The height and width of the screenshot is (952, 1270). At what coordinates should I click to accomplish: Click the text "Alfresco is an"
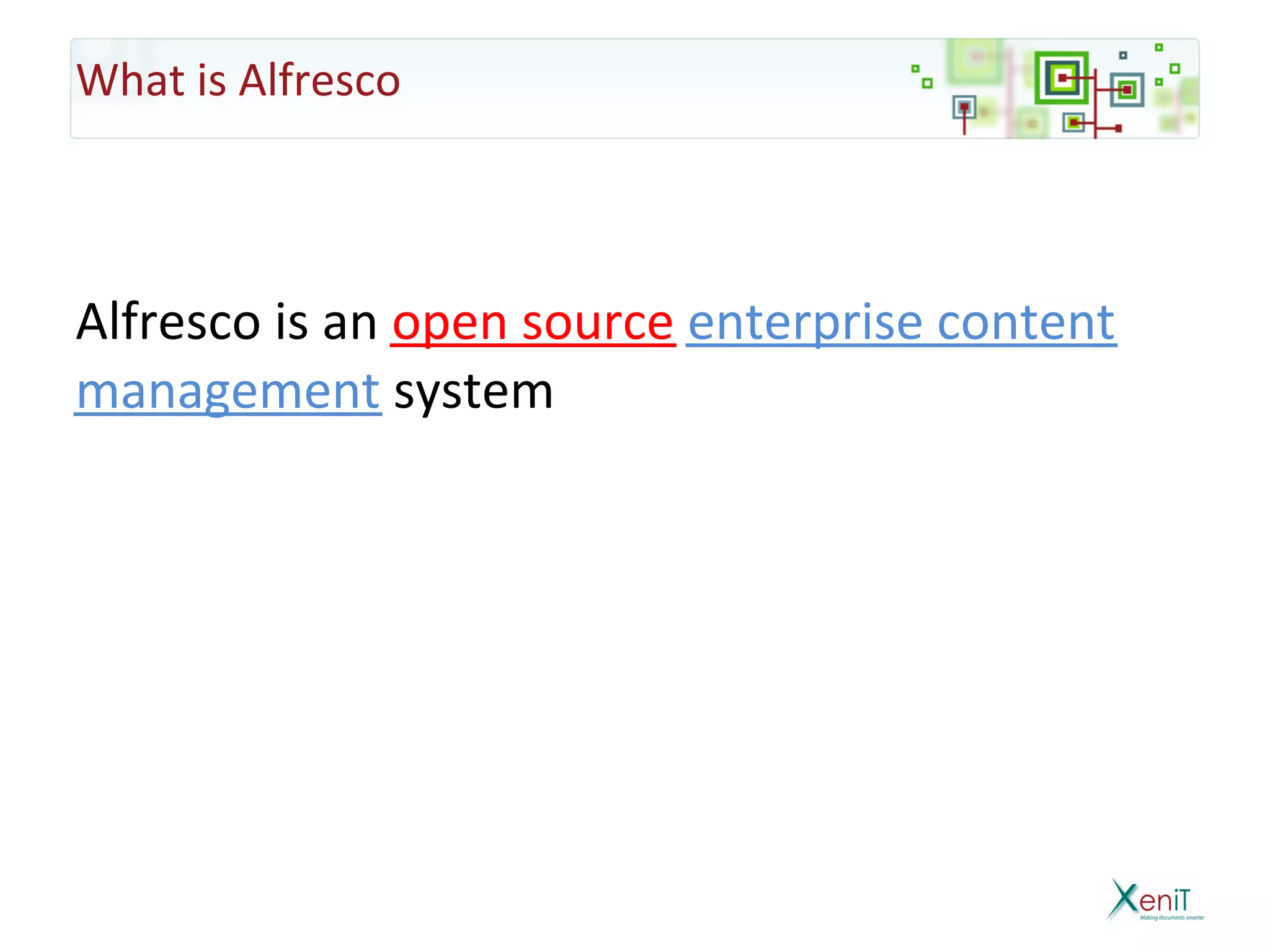[226, 322]
